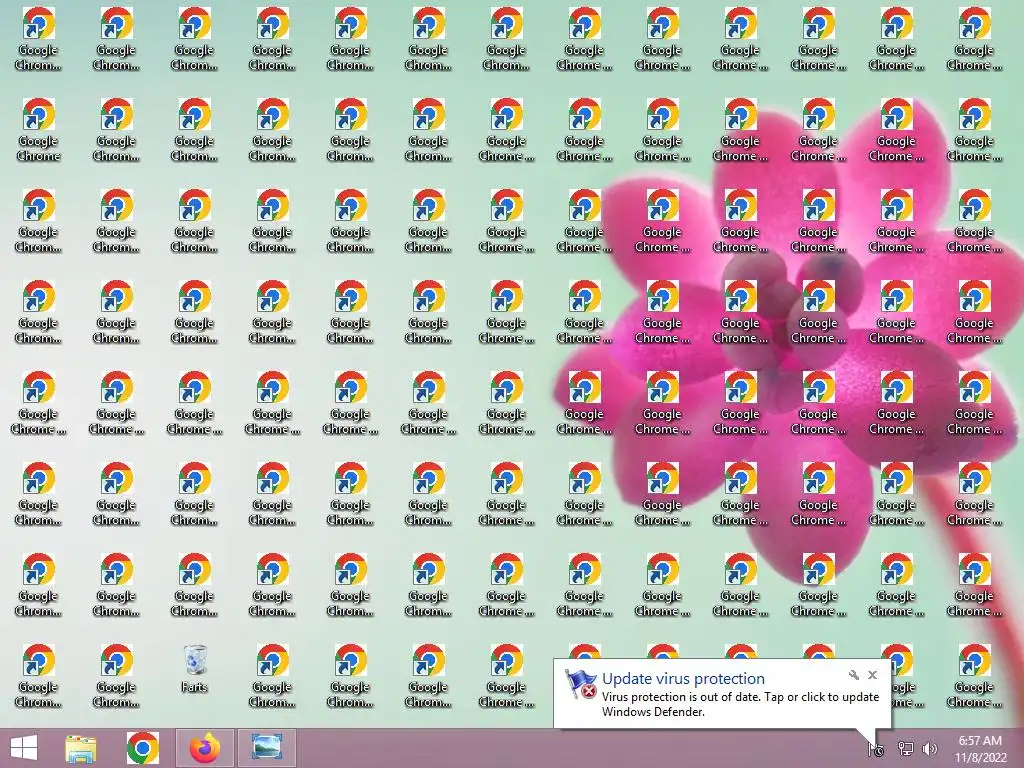Dismiss the virus protection notification

[x=872, y=675]
